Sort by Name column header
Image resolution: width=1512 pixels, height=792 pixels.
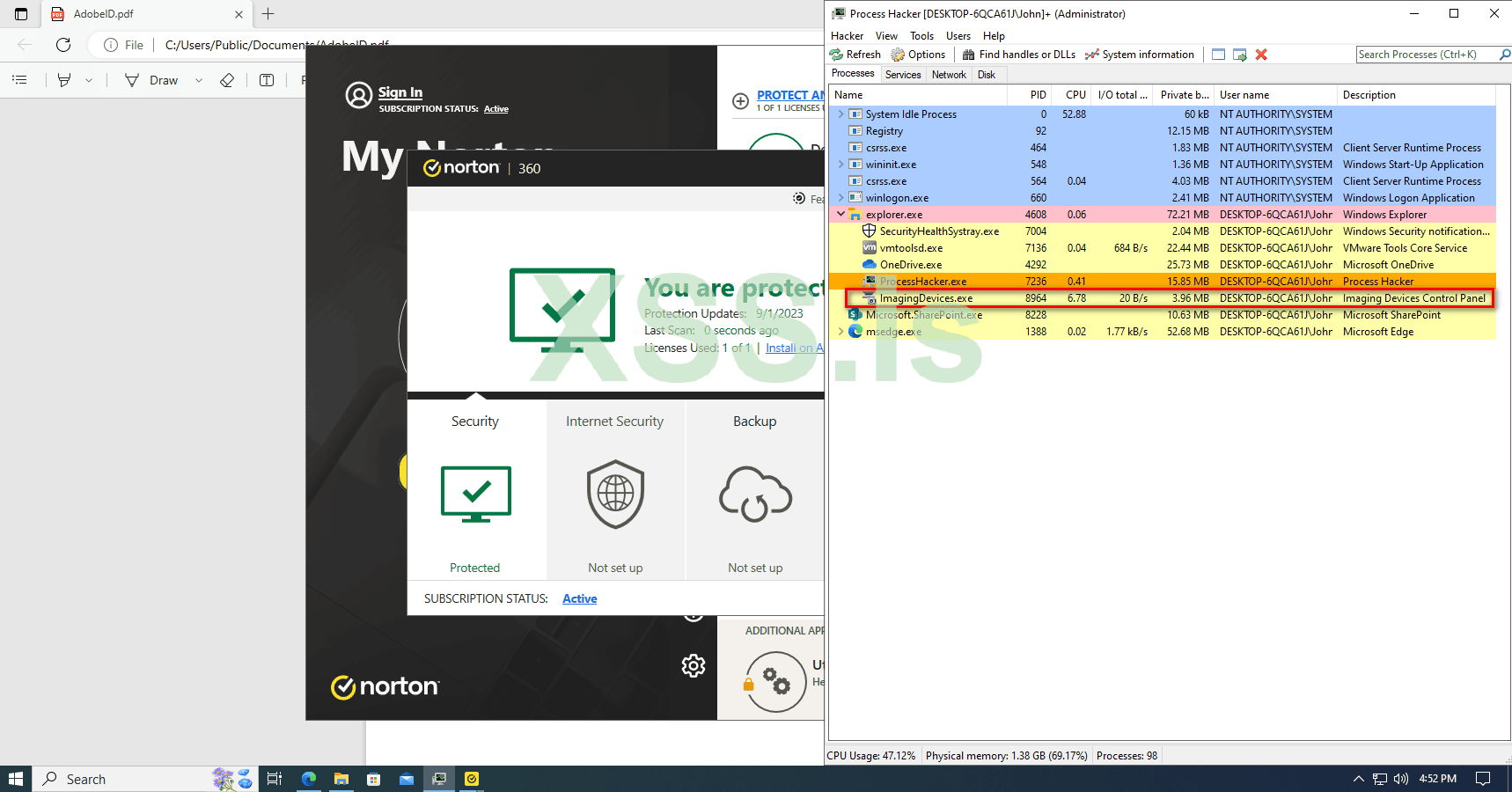917,95
